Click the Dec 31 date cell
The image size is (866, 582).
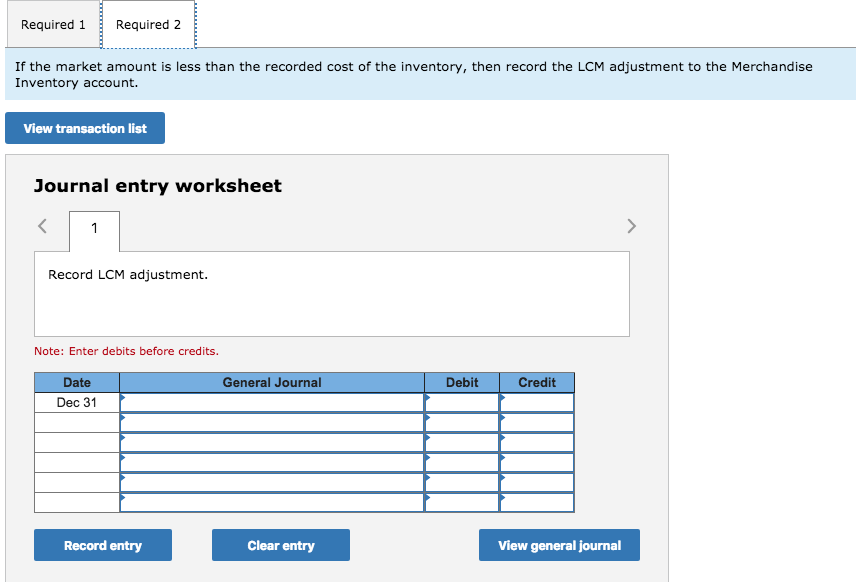click(77, 402)
